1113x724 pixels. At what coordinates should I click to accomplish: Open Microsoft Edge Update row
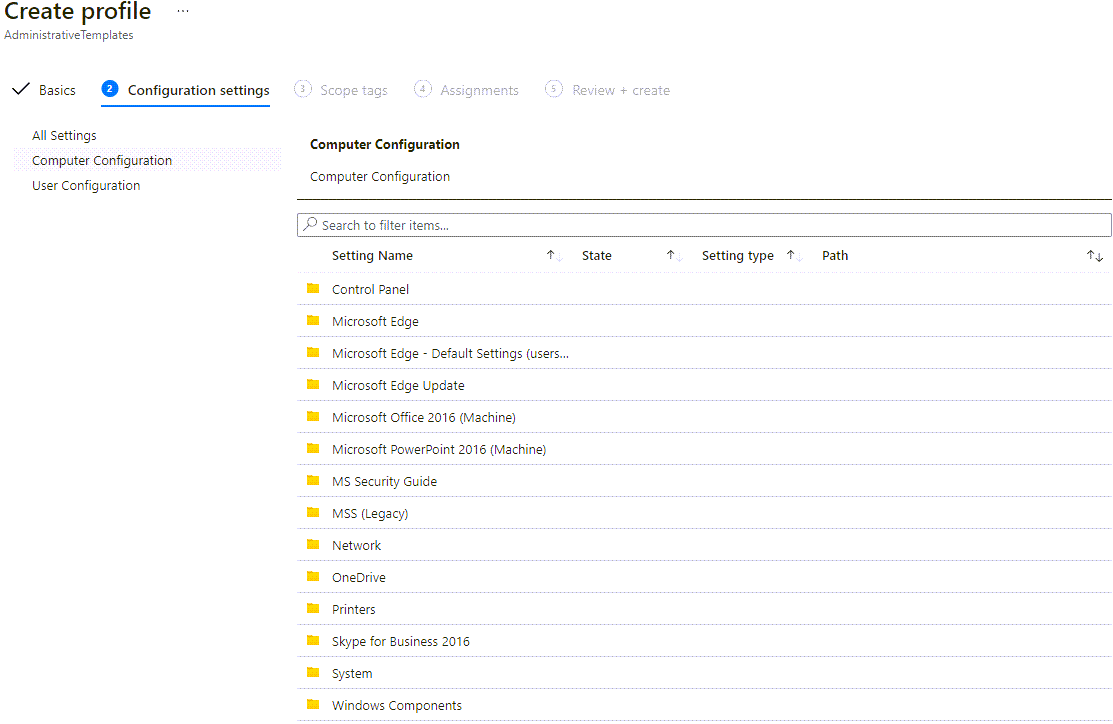pyautogui.click(x=704, y=385)
